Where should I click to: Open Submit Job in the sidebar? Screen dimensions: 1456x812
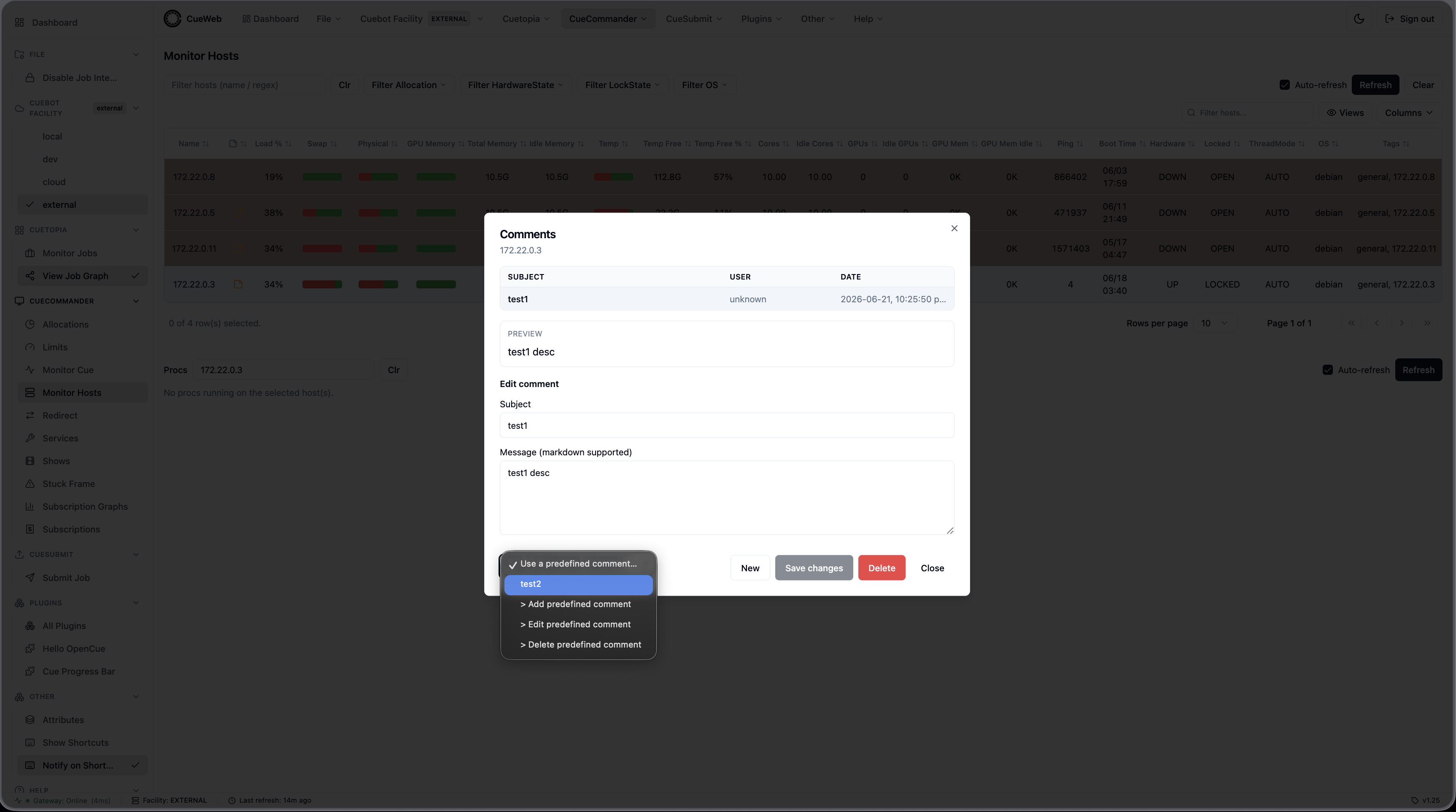(83, 578)
